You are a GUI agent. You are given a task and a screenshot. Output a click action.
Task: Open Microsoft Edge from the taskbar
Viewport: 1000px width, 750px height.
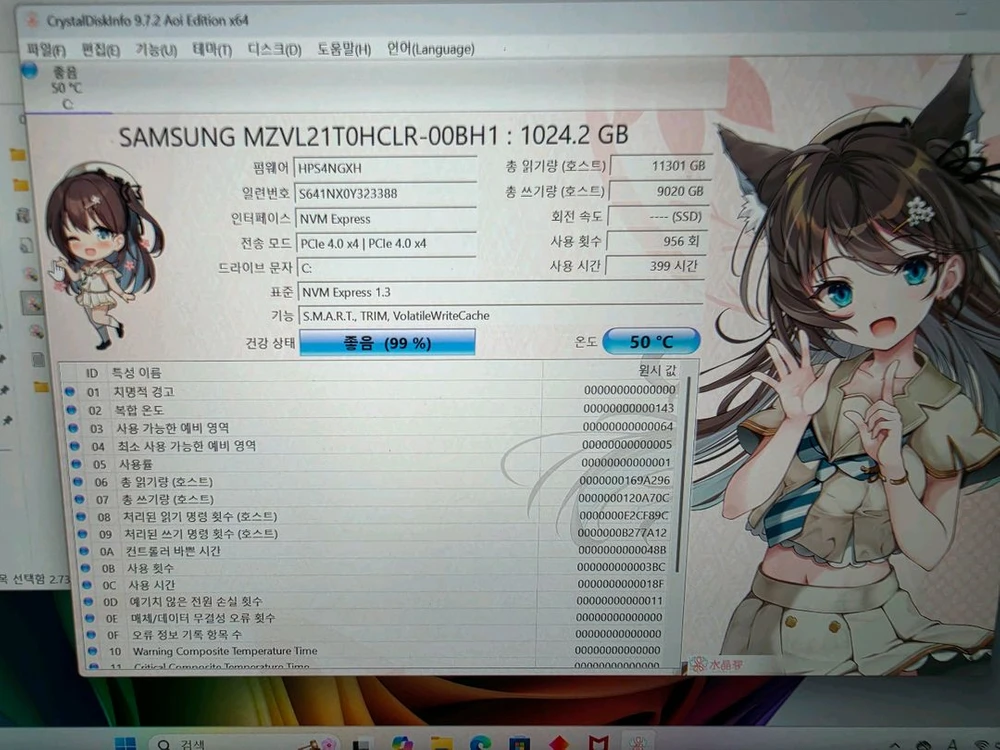[480, 744]
